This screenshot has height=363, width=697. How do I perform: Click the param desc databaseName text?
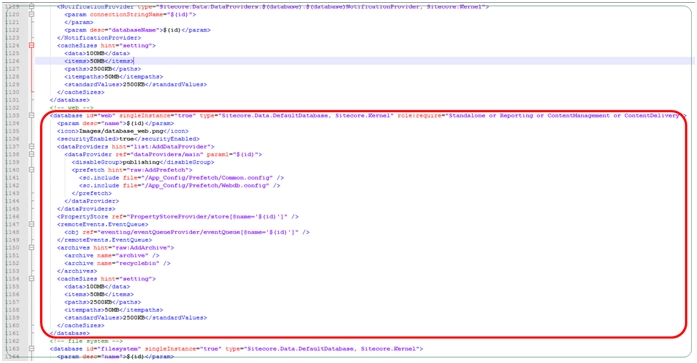pos(137,30)
